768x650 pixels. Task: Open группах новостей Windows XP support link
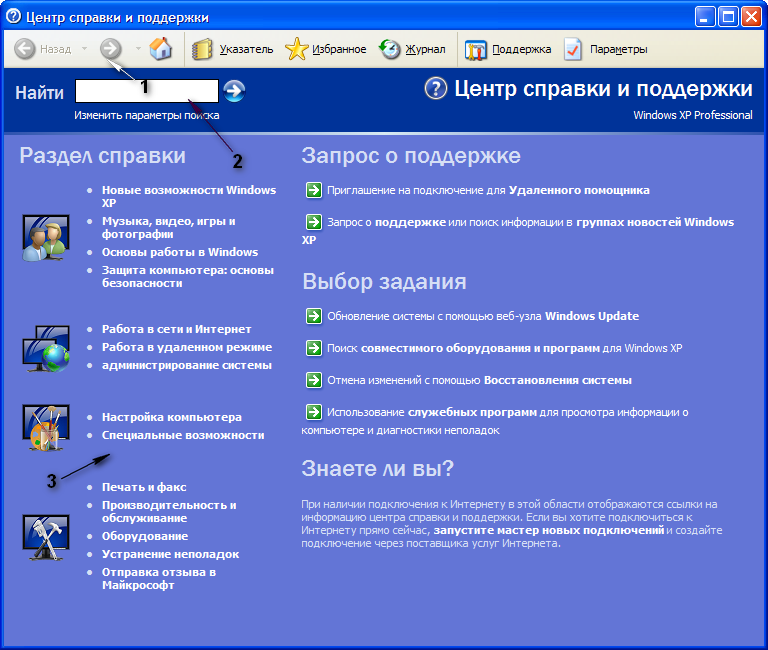coord(655,222)
